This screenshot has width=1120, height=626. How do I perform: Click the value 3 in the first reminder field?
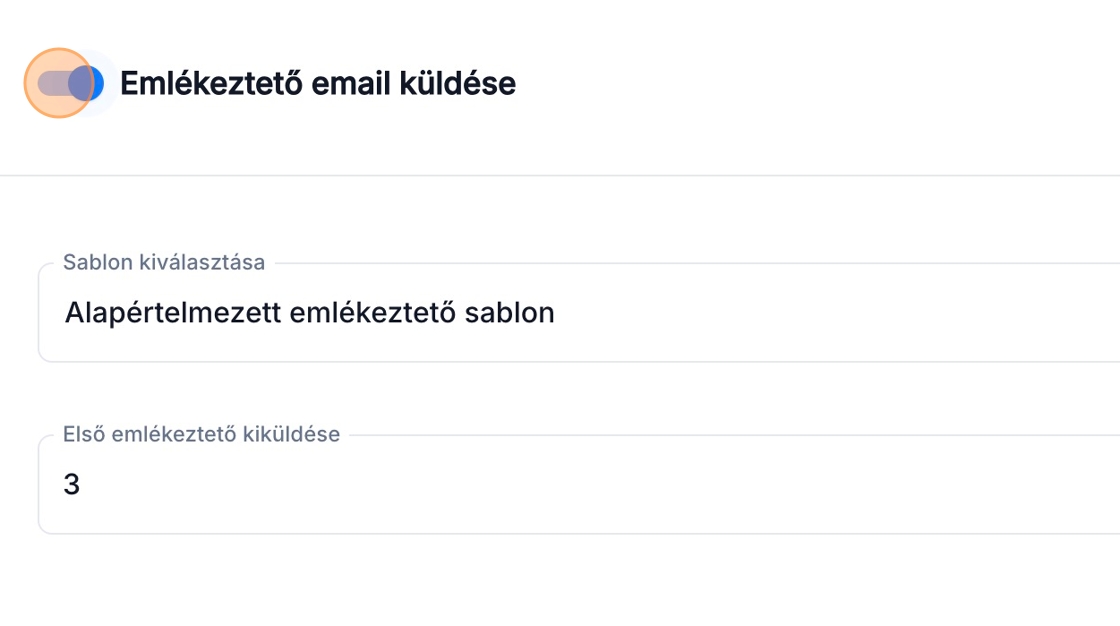pyautogui.click(x=72, y=485)
